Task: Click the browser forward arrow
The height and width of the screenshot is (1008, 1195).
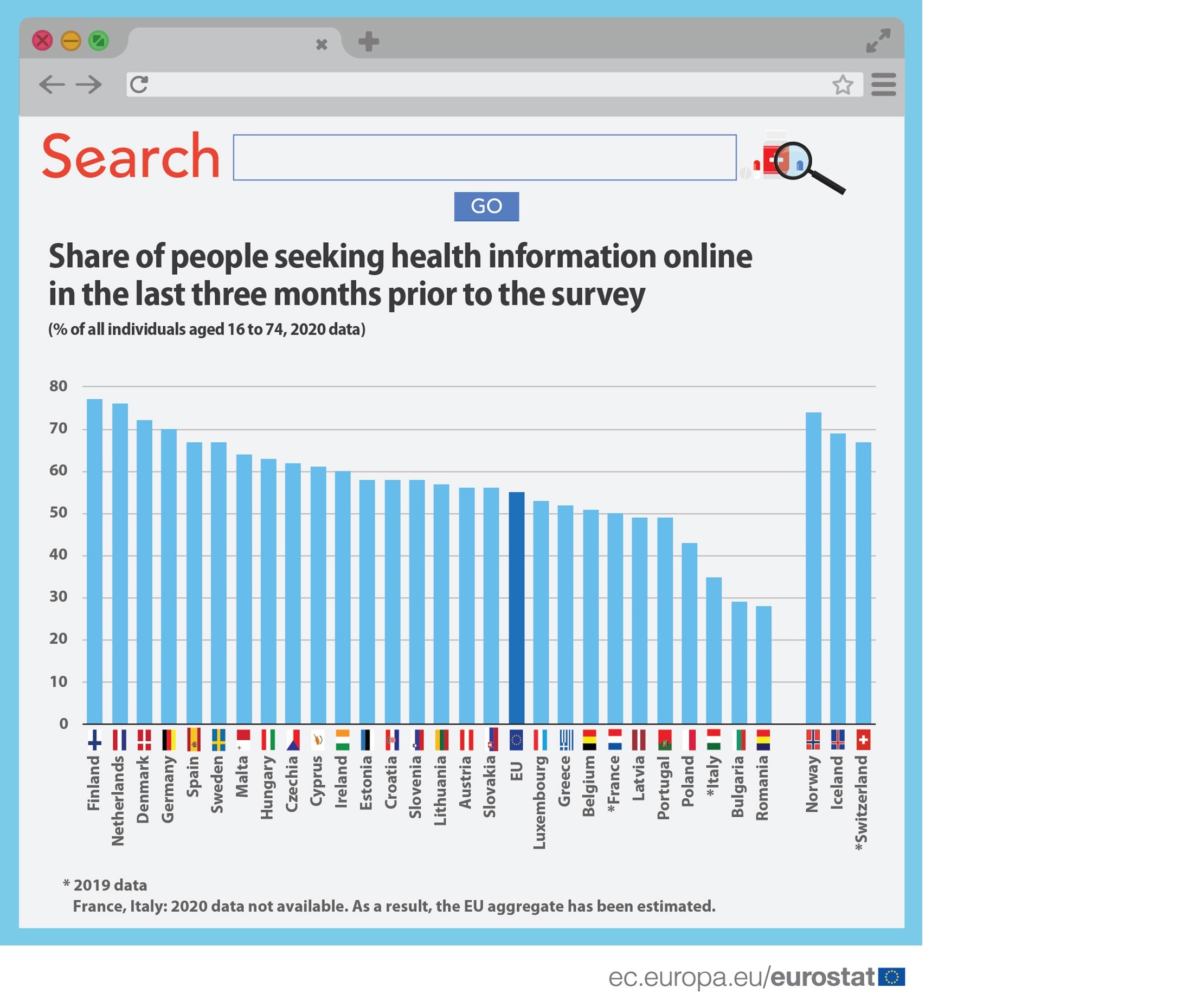Action: [88, 85]
